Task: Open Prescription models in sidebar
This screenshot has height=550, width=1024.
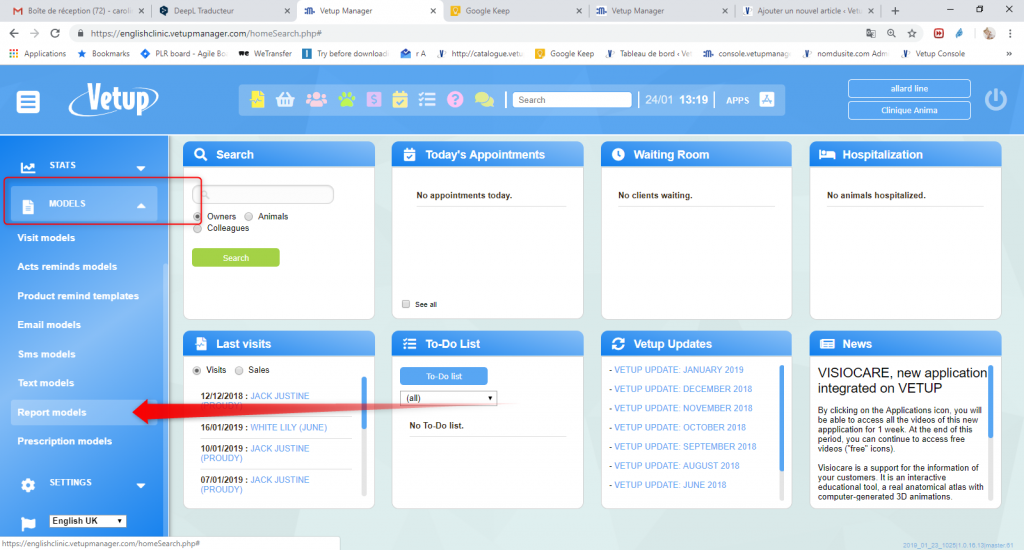Action: click(65, 441)
